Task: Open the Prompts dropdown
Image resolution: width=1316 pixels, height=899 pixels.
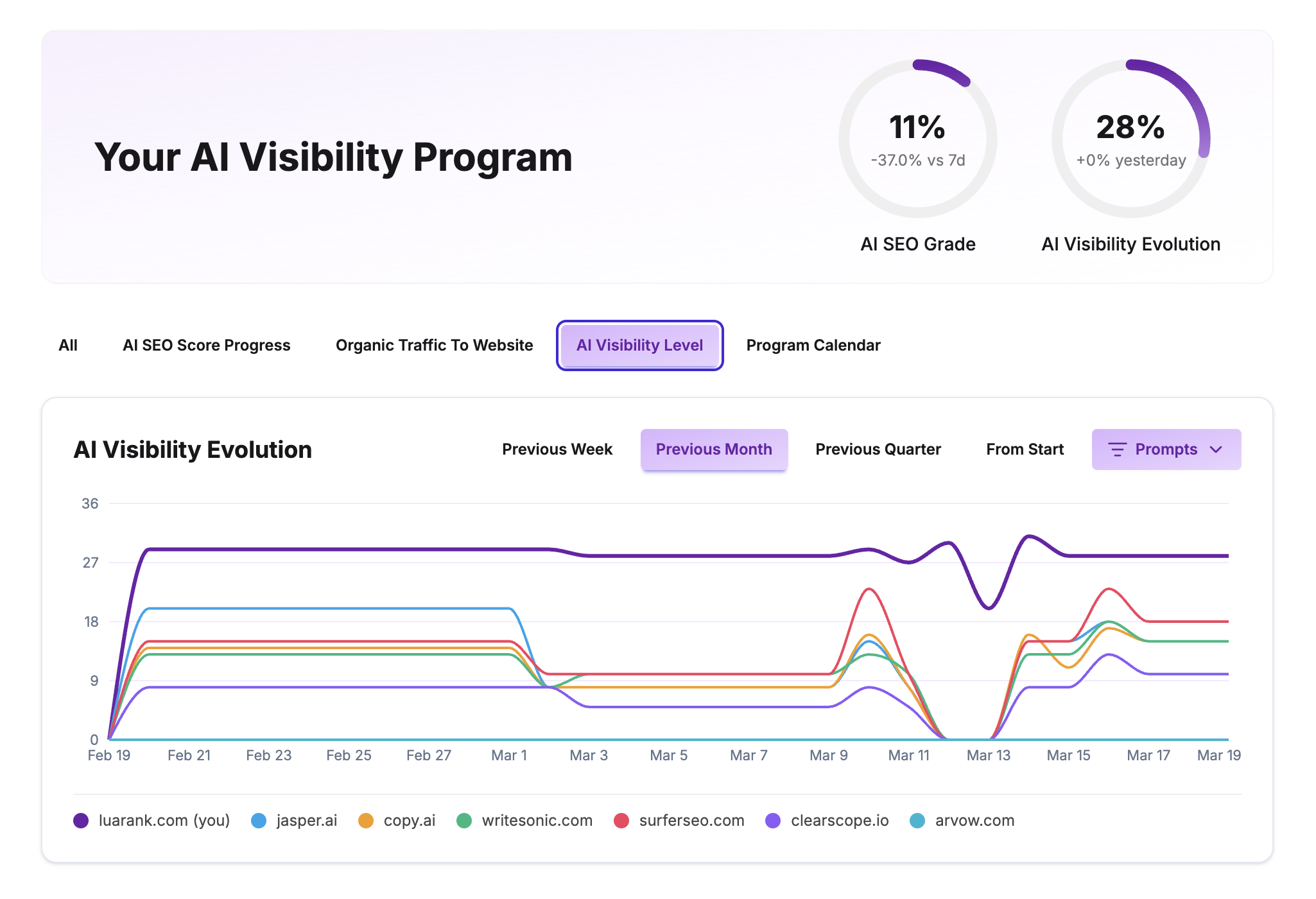Action: (x=1166, y=449)
